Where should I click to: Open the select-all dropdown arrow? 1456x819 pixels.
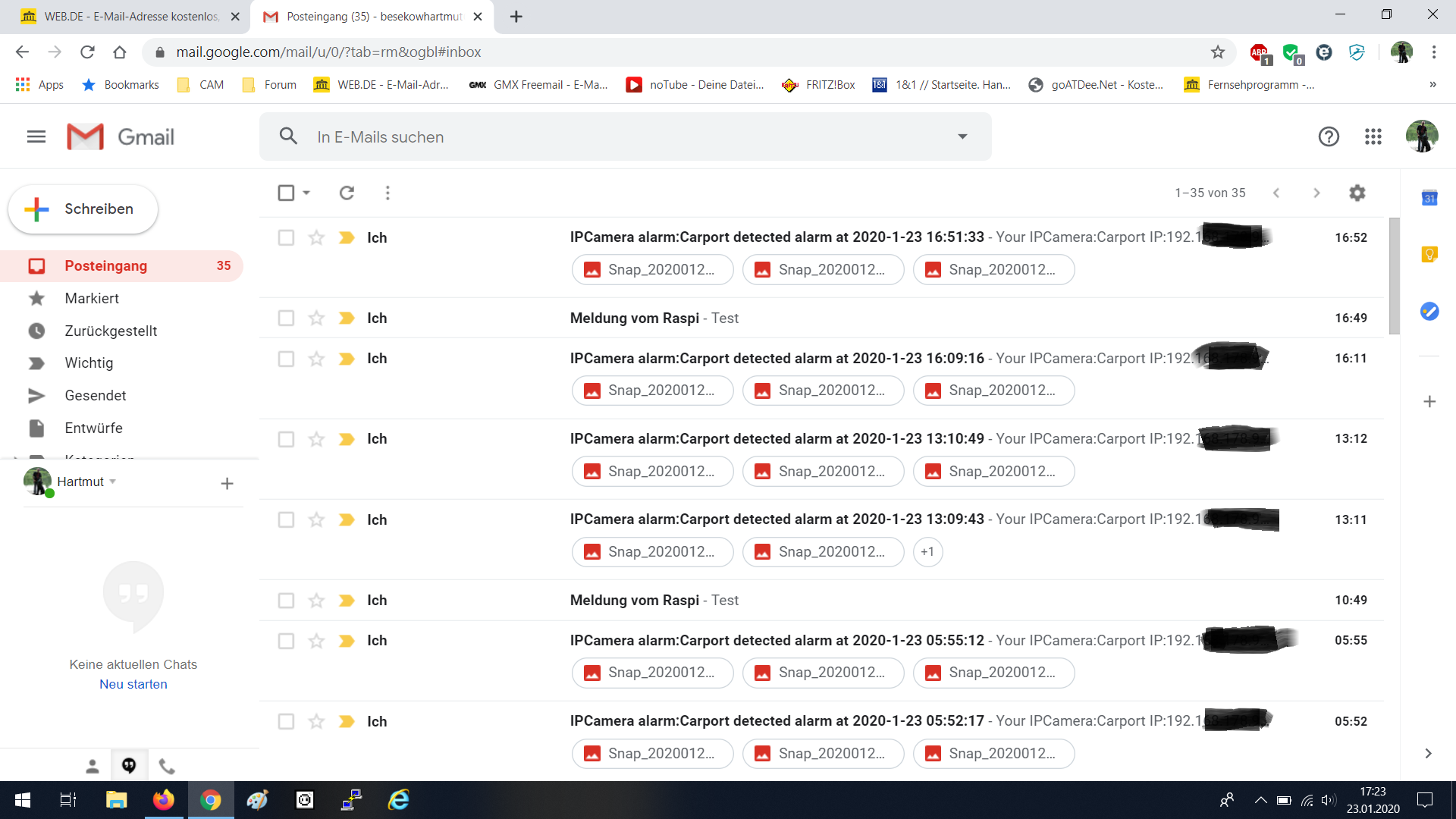[306, 193]
